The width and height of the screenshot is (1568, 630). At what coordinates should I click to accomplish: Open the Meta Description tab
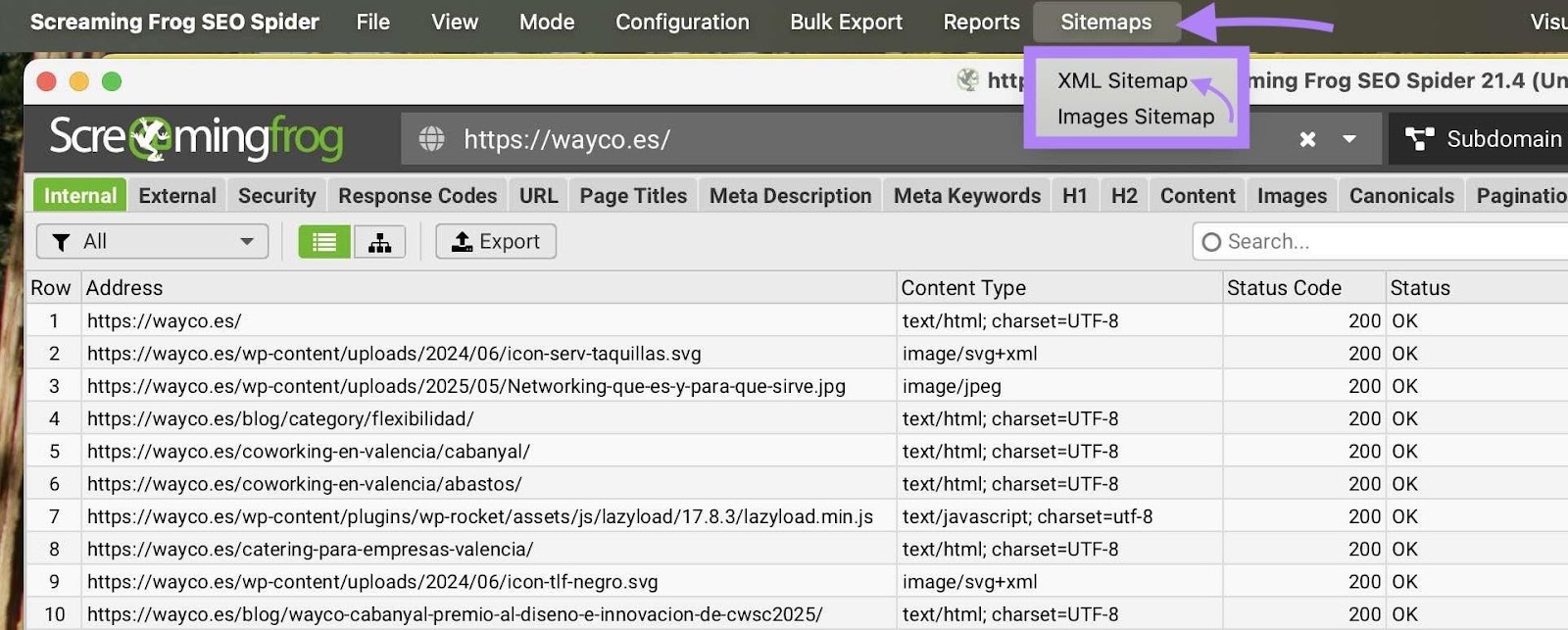[790, 196]
